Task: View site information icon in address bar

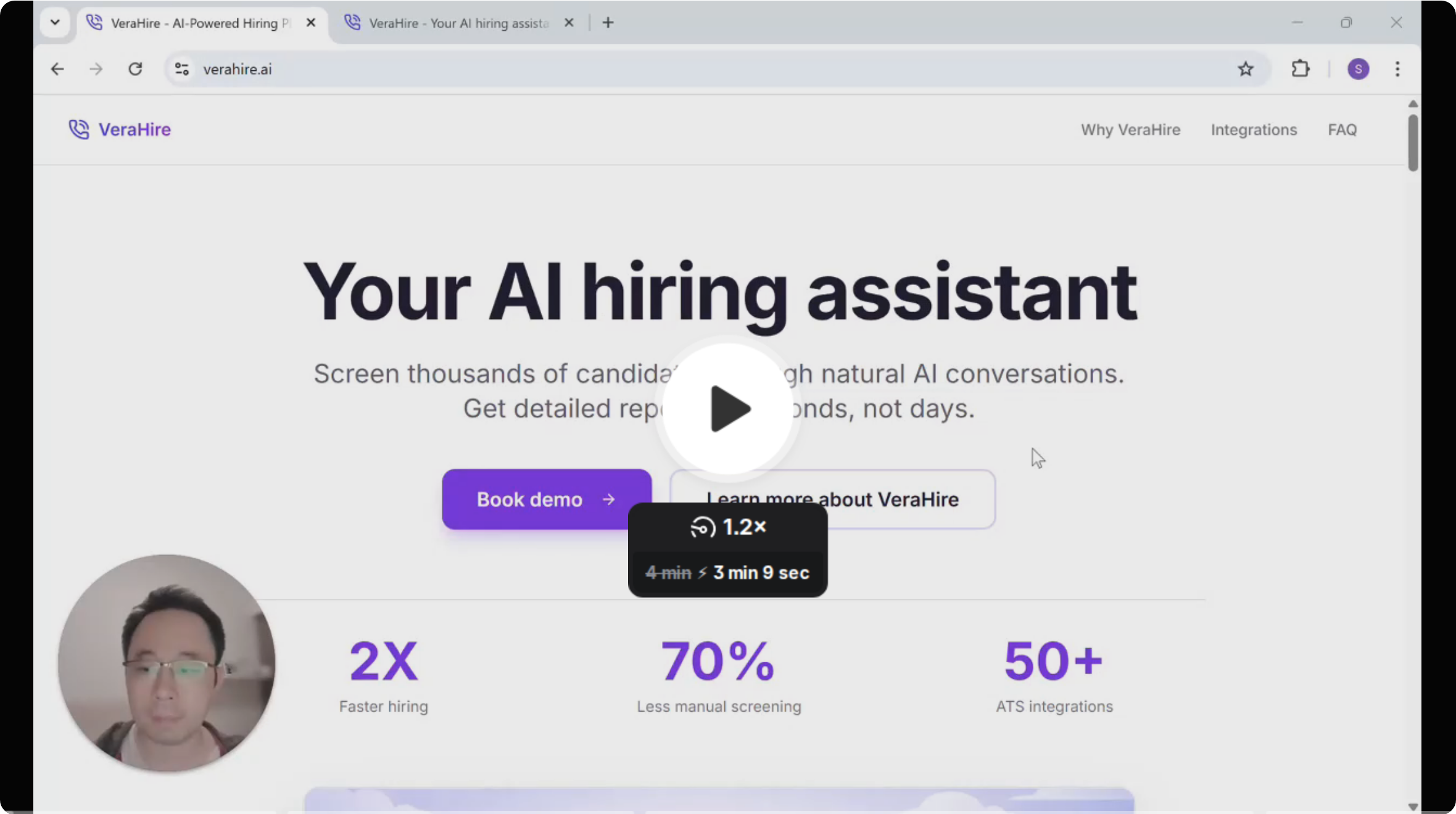Action: (181, 69)
